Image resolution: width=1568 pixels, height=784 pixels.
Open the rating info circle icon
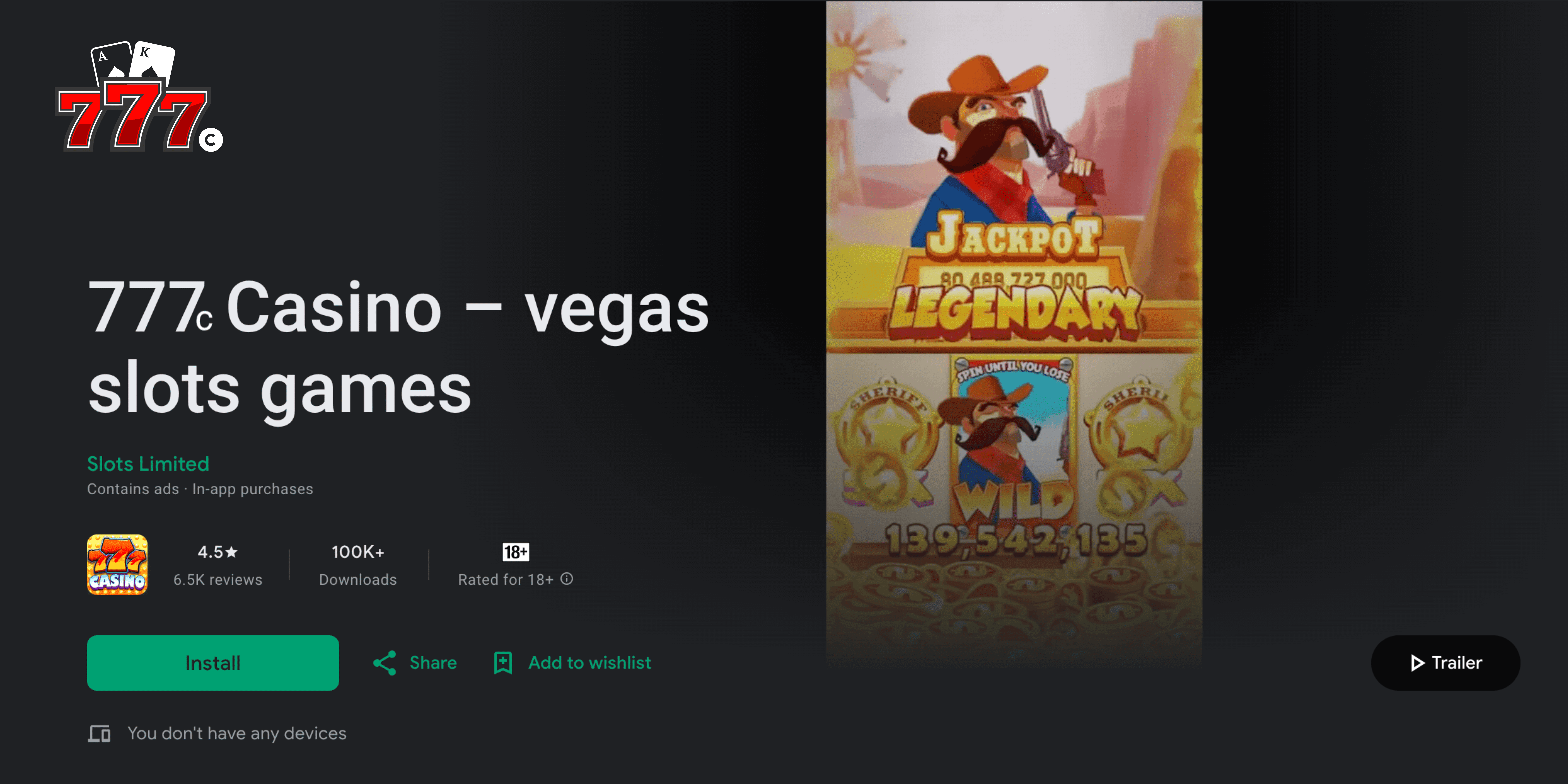[567, 579]
